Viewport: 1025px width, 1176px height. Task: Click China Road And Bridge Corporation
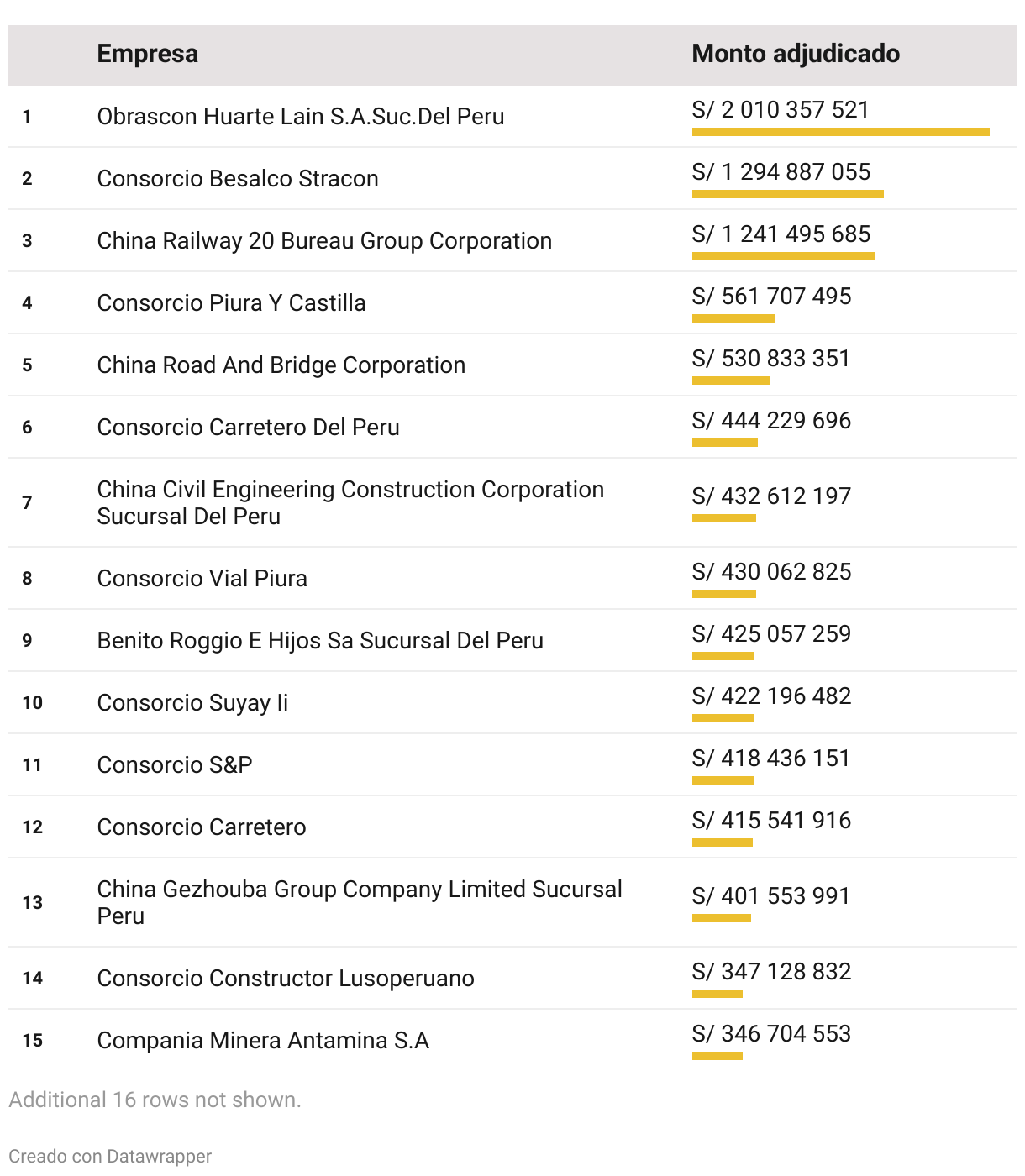[281, 365]
